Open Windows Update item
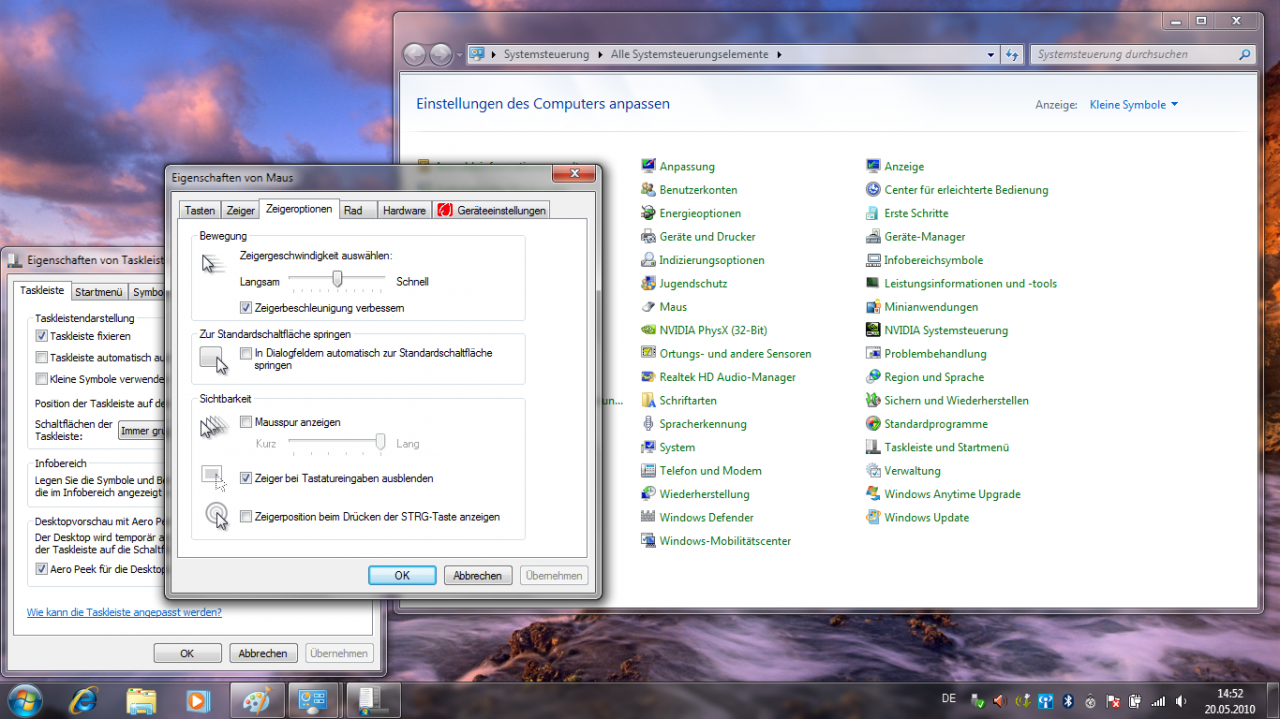This screenshot has height=719, width=1280. (x=918, y=517)
